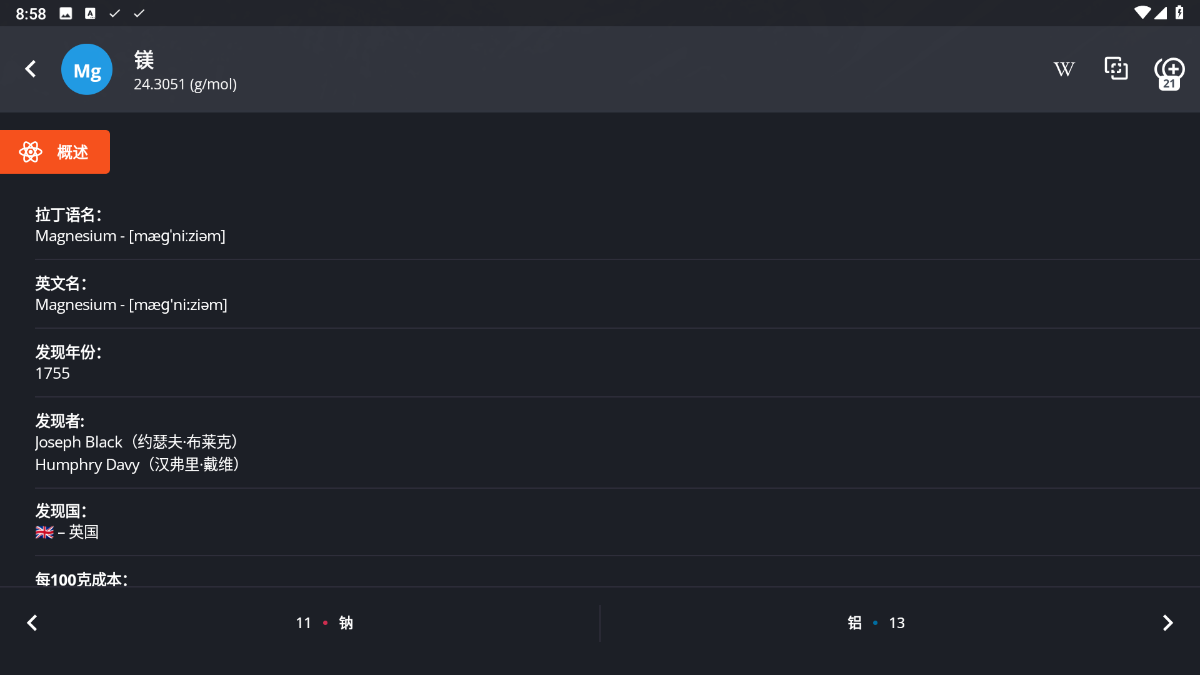Viewport: 1200px width, 675px height.
Task: Tap the red dot beside 钠
Action: tap(325, 623)
